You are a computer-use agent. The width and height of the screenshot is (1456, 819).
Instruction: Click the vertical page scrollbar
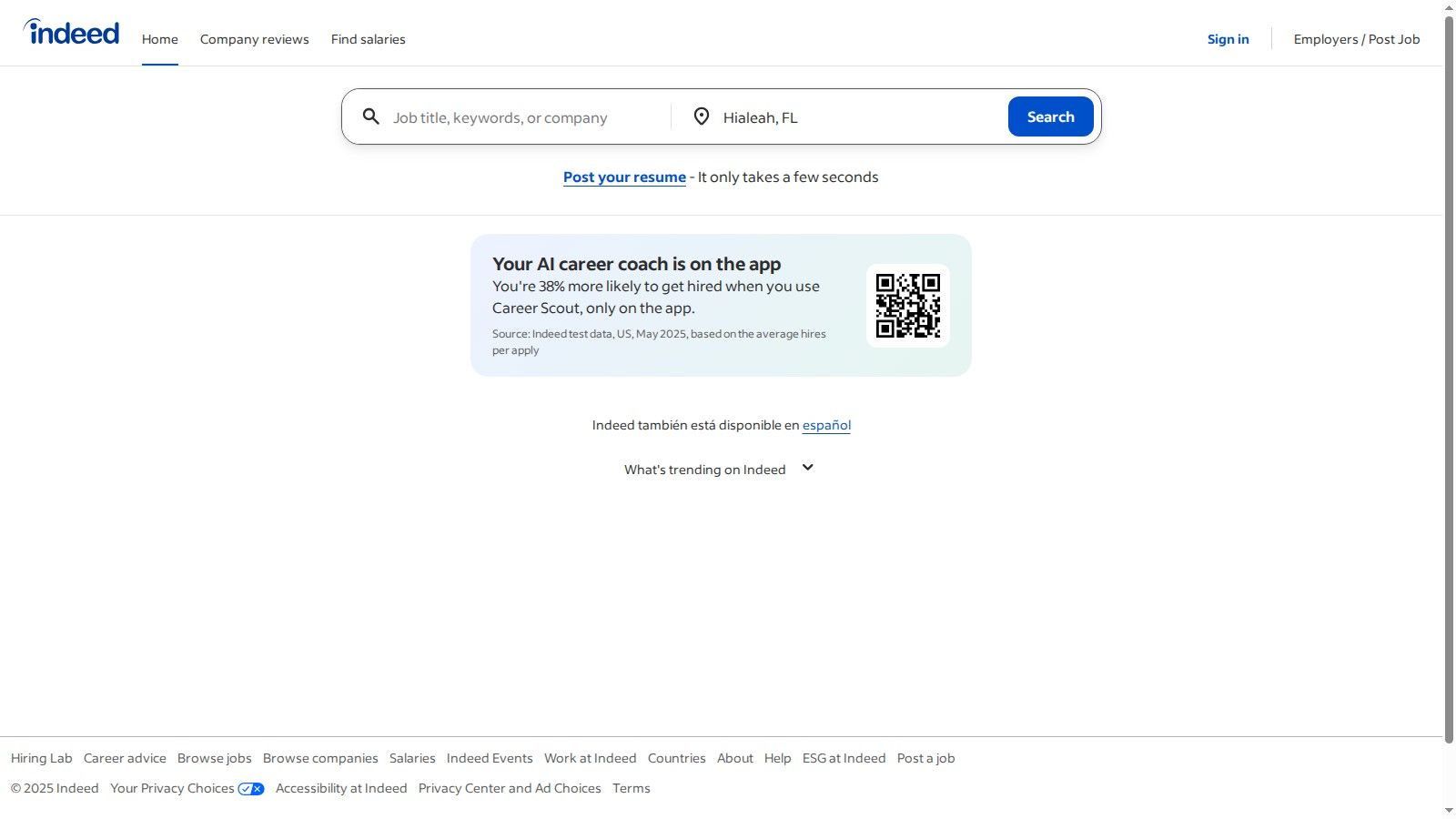(1449, 378)
